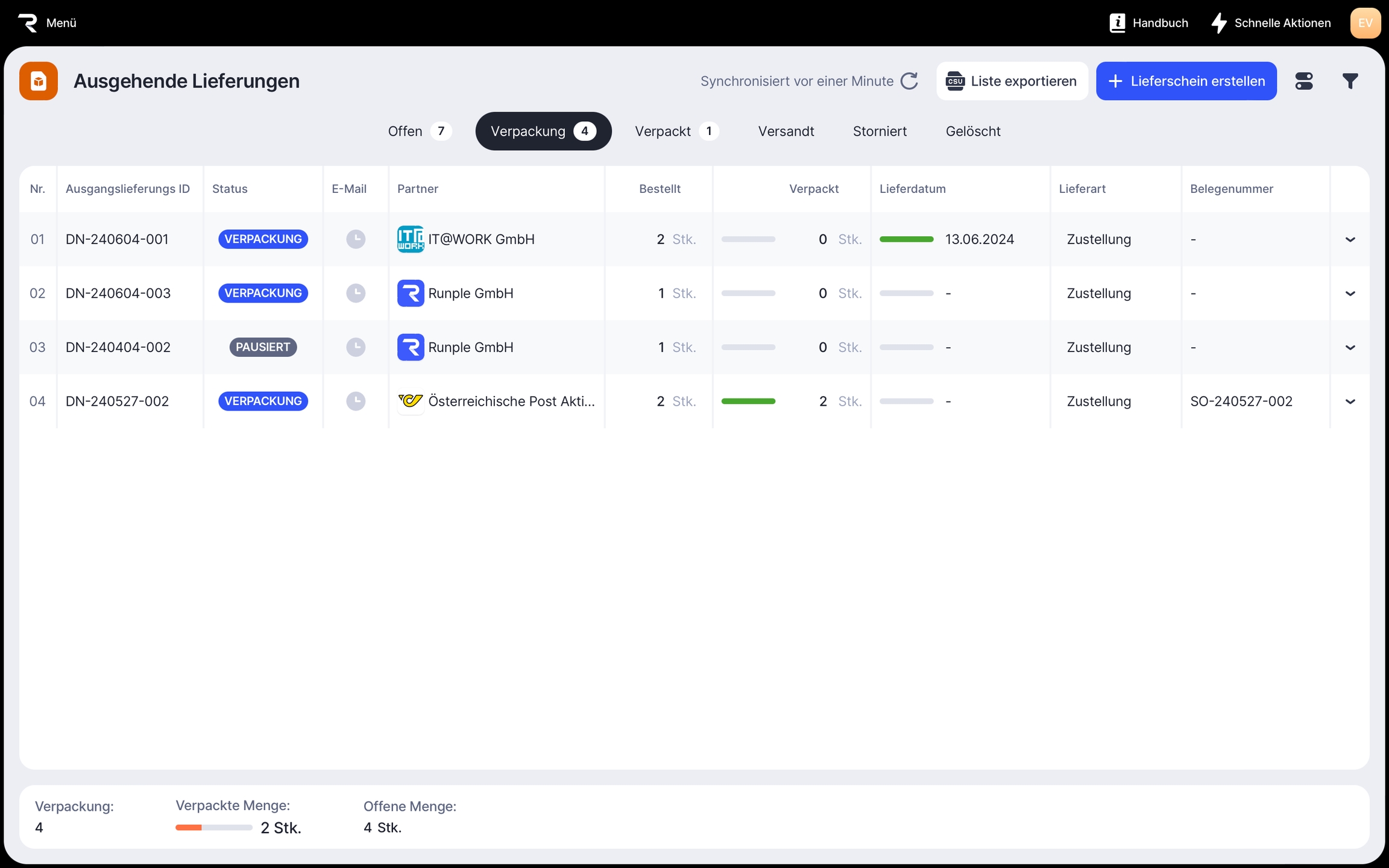
Task: Open the view settings toggle icon
Action: [x=1303, y=81]
